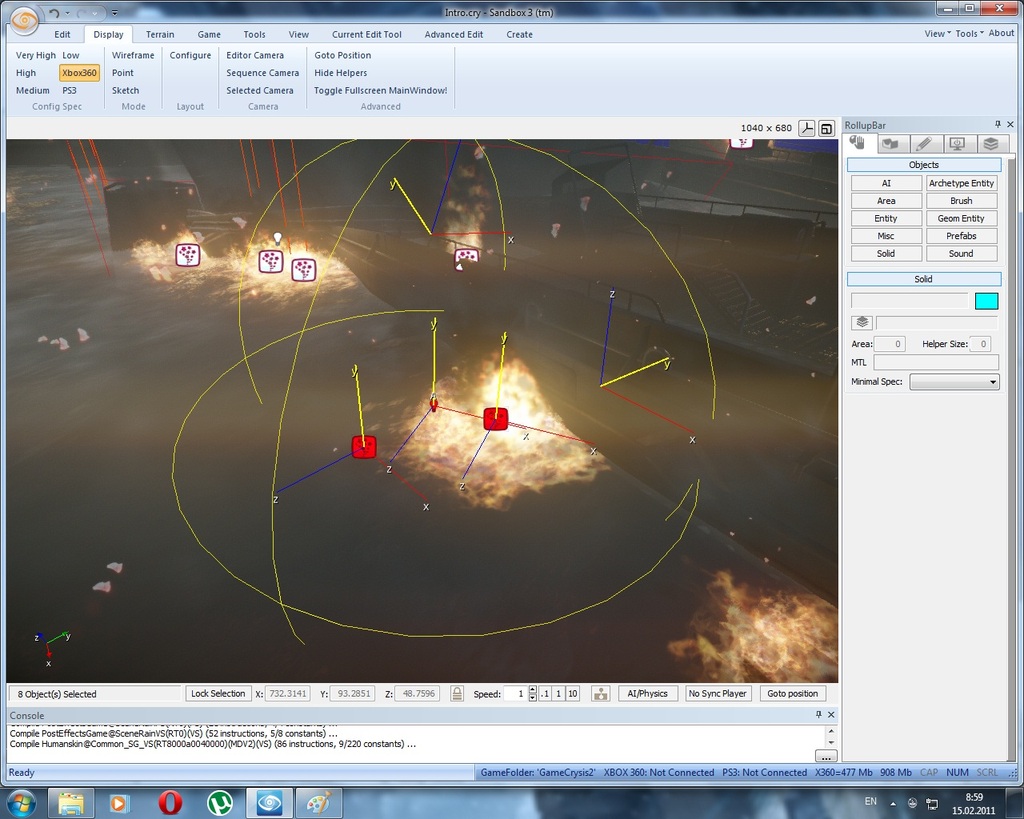Image resolution: width=1024 pixels, height=819 pixels.
Task: Set config spec to High
Action: pyautogui.click(x=26, y=73)
